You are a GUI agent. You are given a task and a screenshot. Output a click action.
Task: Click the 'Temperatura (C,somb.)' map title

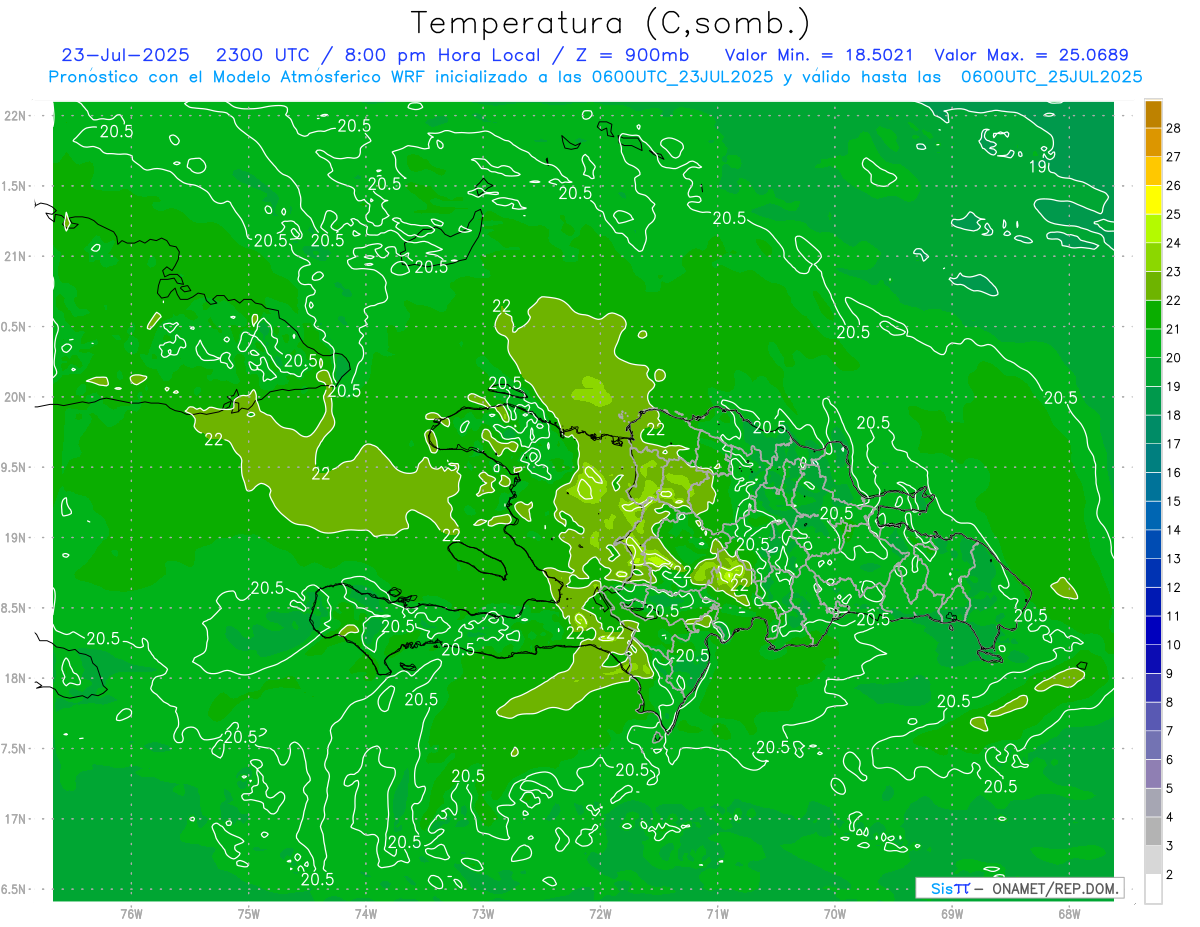point(611,23)
